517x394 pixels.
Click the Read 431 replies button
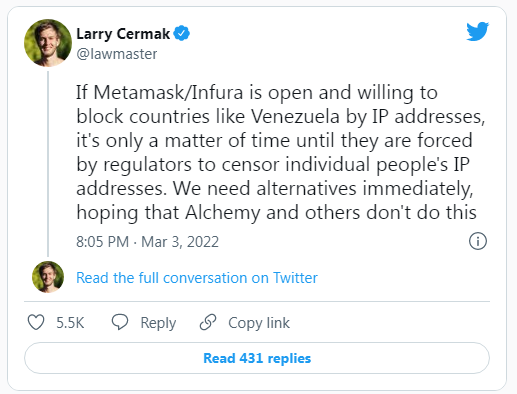(257, 358)
